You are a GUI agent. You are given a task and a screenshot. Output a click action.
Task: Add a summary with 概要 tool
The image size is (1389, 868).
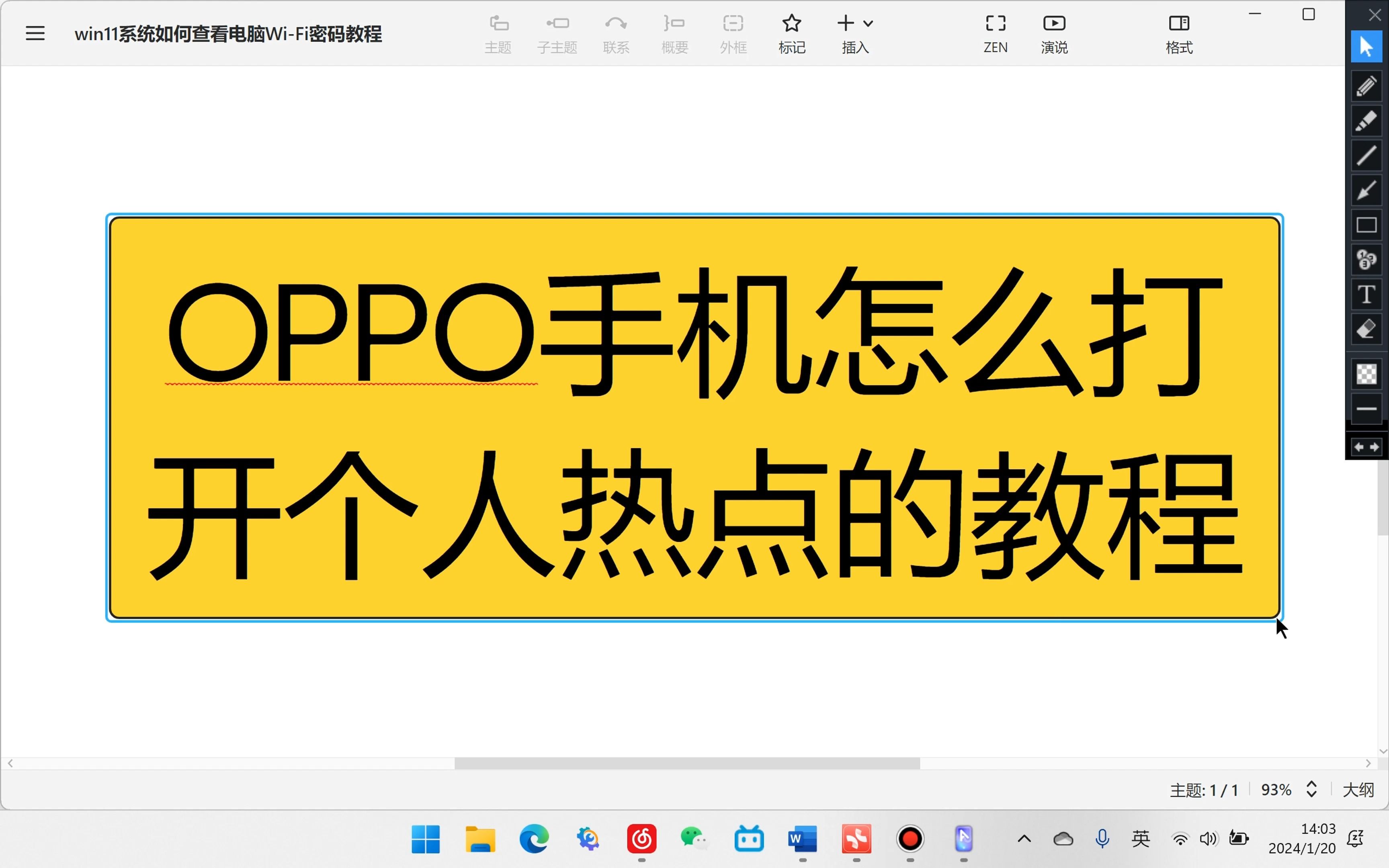click(674, 35)
